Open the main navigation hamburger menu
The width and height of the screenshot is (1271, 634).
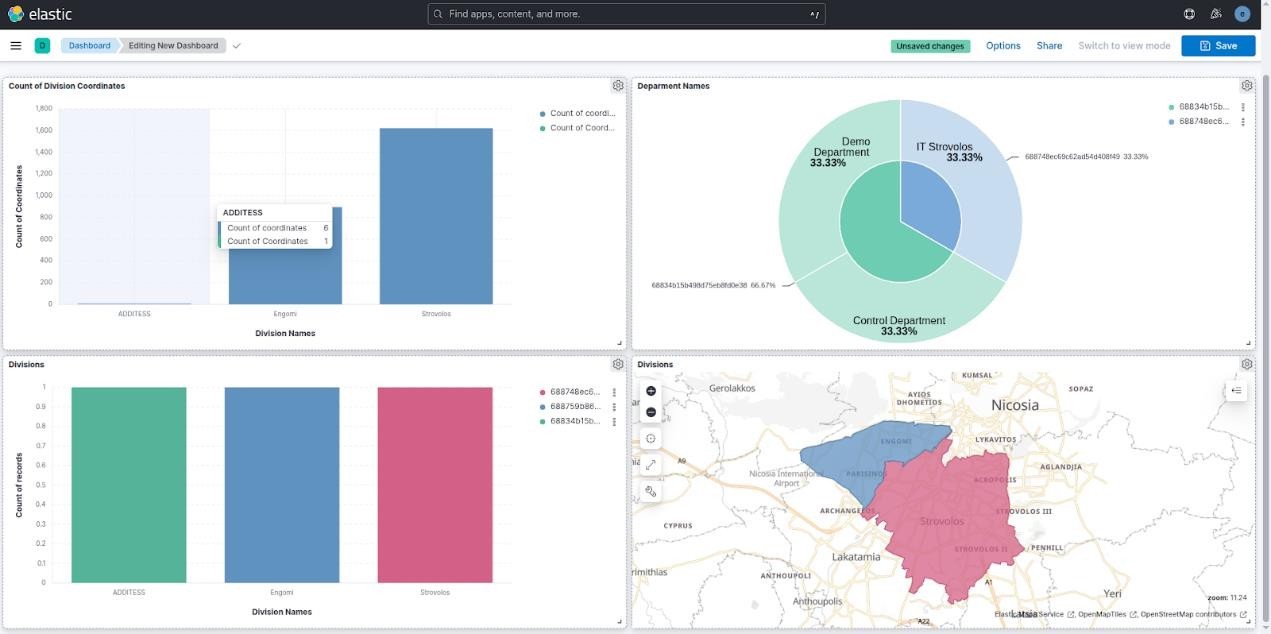tap(15, 45)
